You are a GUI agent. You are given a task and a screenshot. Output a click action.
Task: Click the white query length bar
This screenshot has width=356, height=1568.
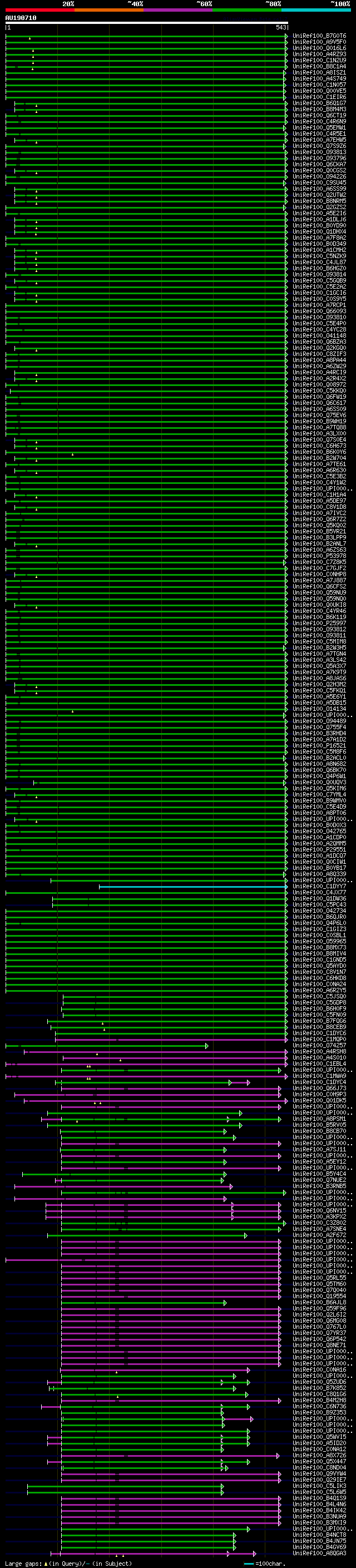click(x=147, y=23)
